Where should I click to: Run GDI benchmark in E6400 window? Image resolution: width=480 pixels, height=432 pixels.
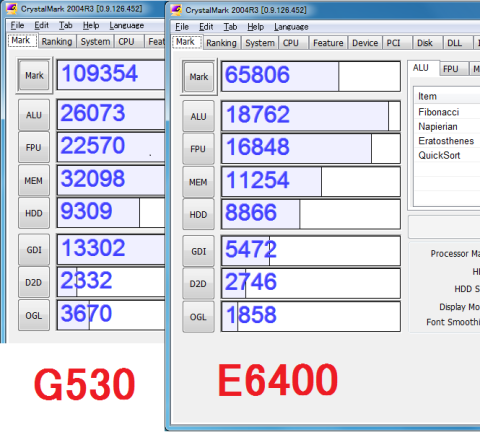coord(199,251)
